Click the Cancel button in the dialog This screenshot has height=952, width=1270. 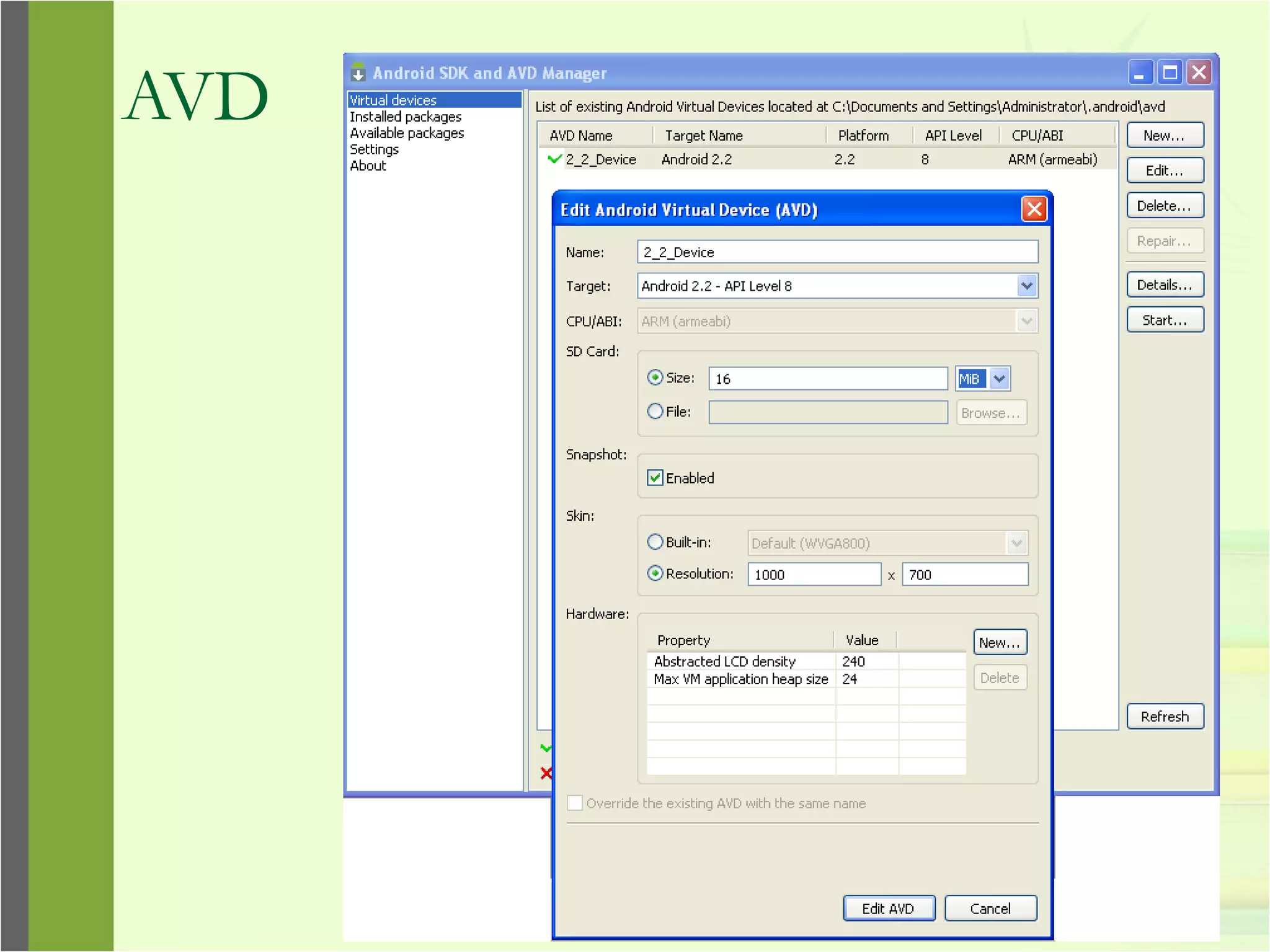point(990,908)
